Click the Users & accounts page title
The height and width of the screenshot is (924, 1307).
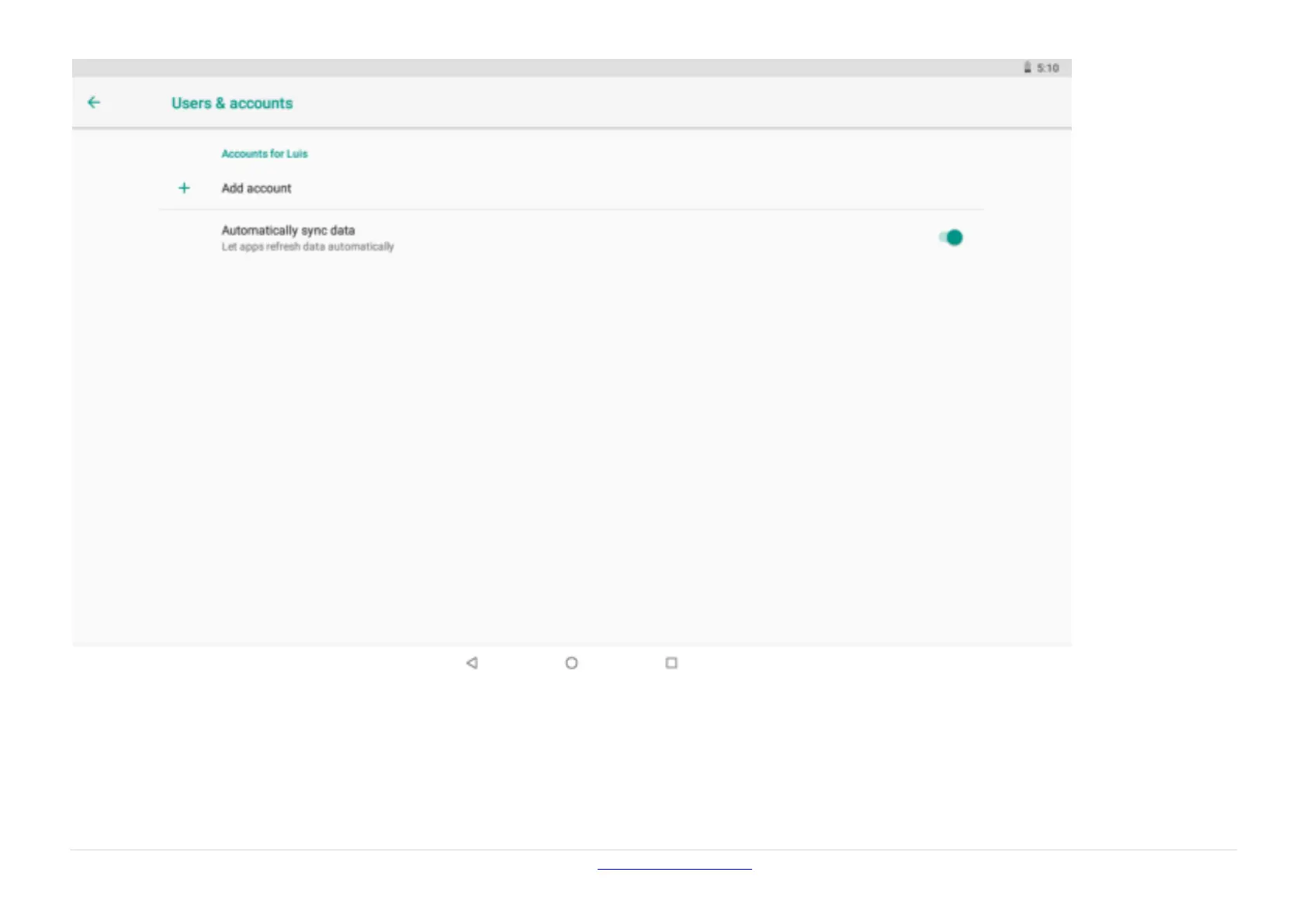[232, 103]
